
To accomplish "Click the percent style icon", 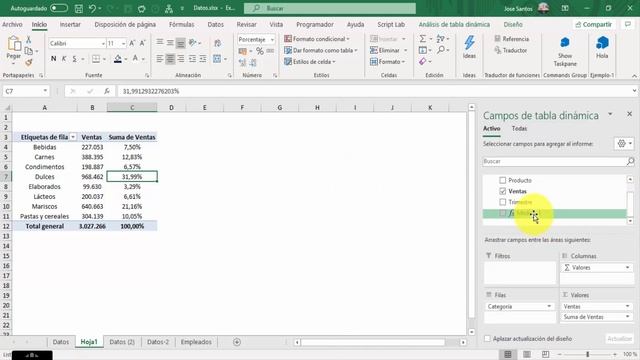I will pos(260,51).
